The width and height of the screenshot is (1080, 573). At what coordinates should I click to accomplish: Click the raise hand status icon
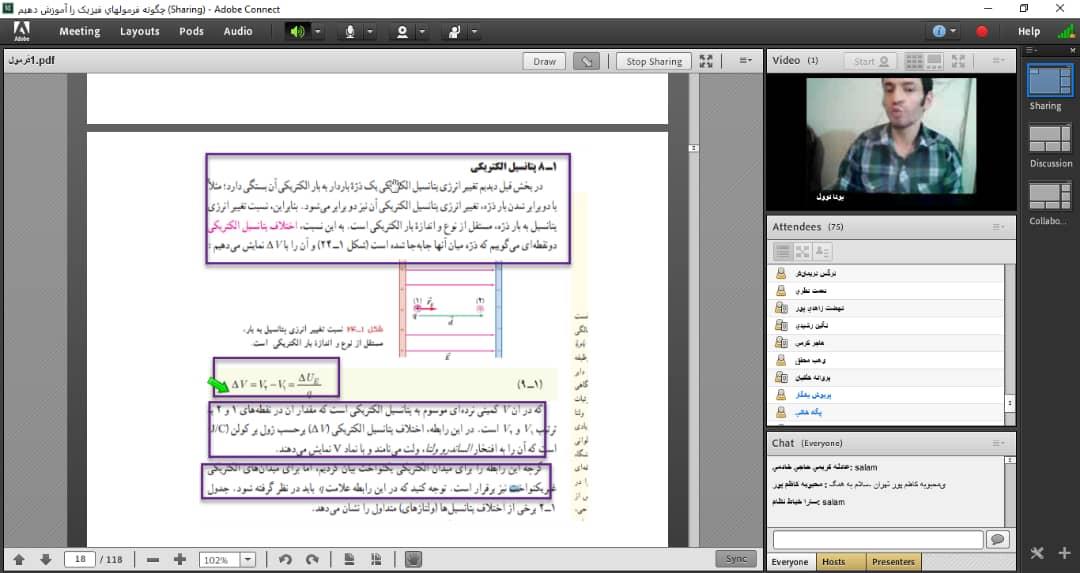point(454,31)
